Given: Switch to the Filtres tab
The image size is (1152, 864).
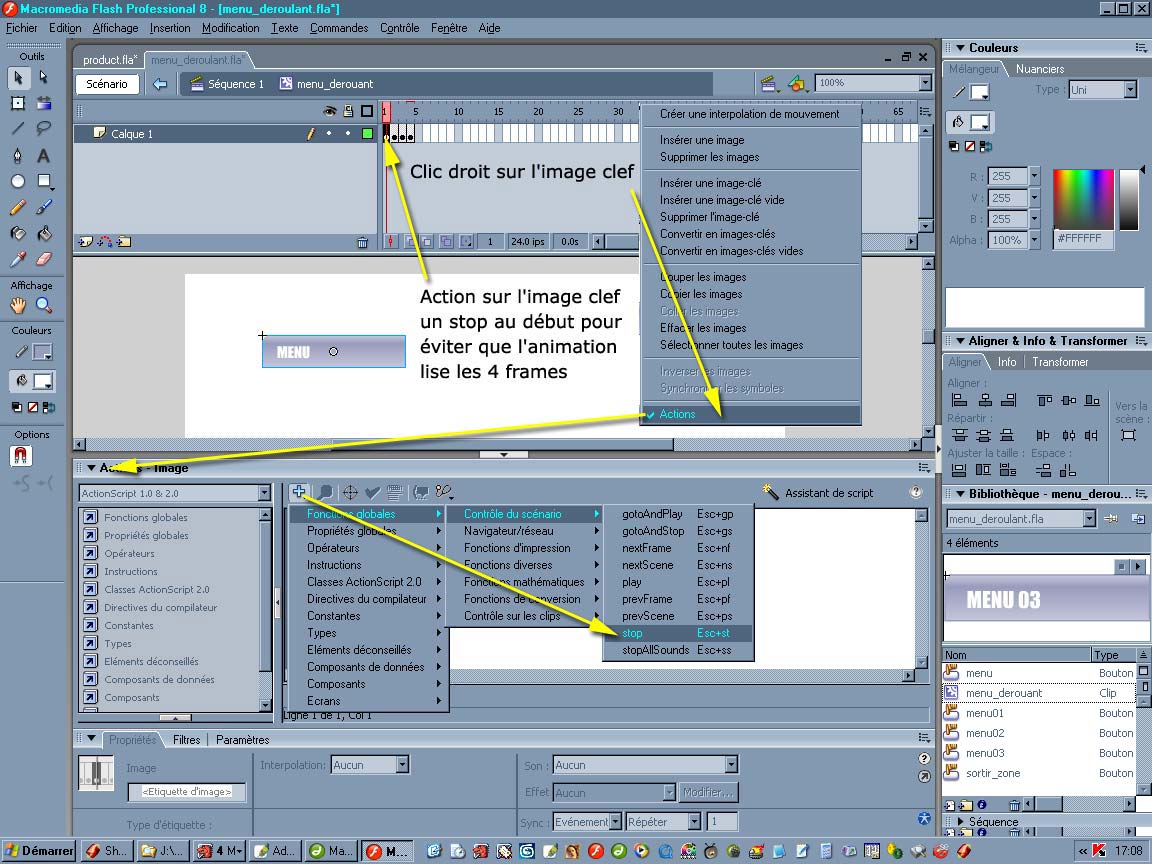Looking at the screenshot, I should (x=187, y=740).
